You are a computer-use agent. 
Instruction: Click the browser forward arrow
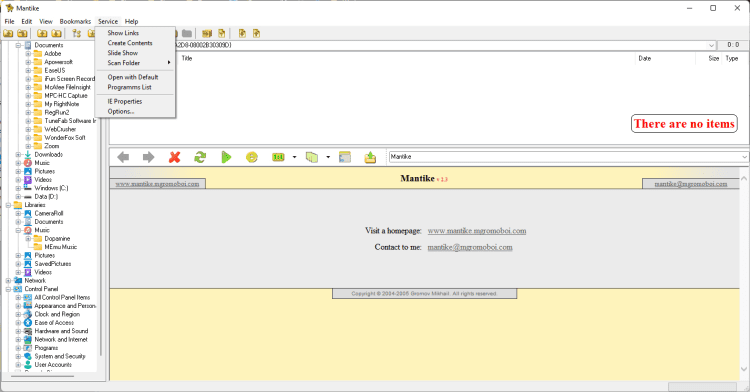point(149,157)
